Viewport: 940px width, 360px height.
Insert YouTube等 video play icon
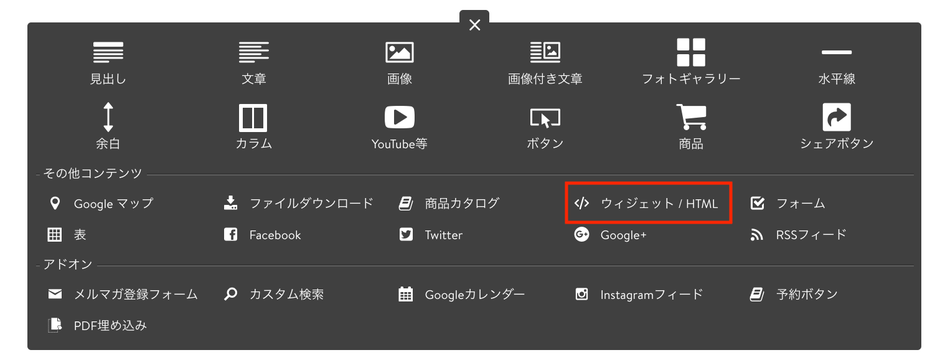(400, 117)
